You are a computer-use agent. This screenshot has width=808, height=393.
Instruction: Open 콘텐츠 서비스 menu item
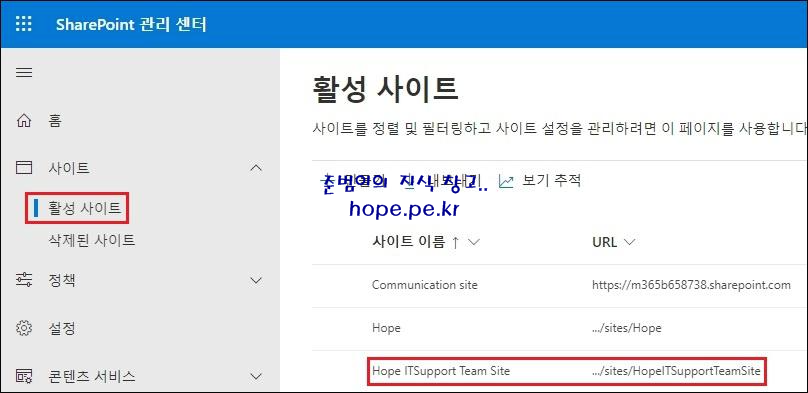(92, 377)
